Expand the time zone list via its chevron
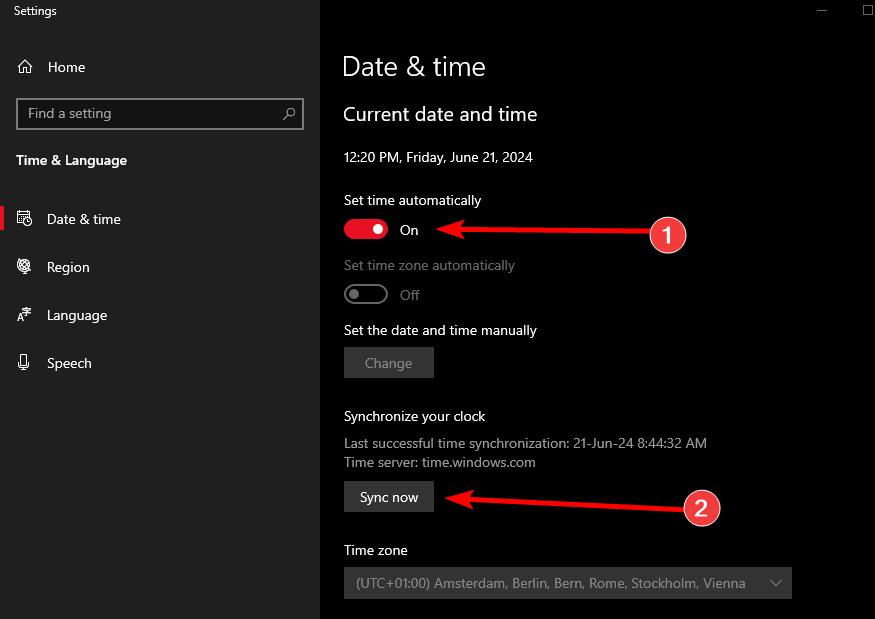875x619 pixels. [775, 583]
